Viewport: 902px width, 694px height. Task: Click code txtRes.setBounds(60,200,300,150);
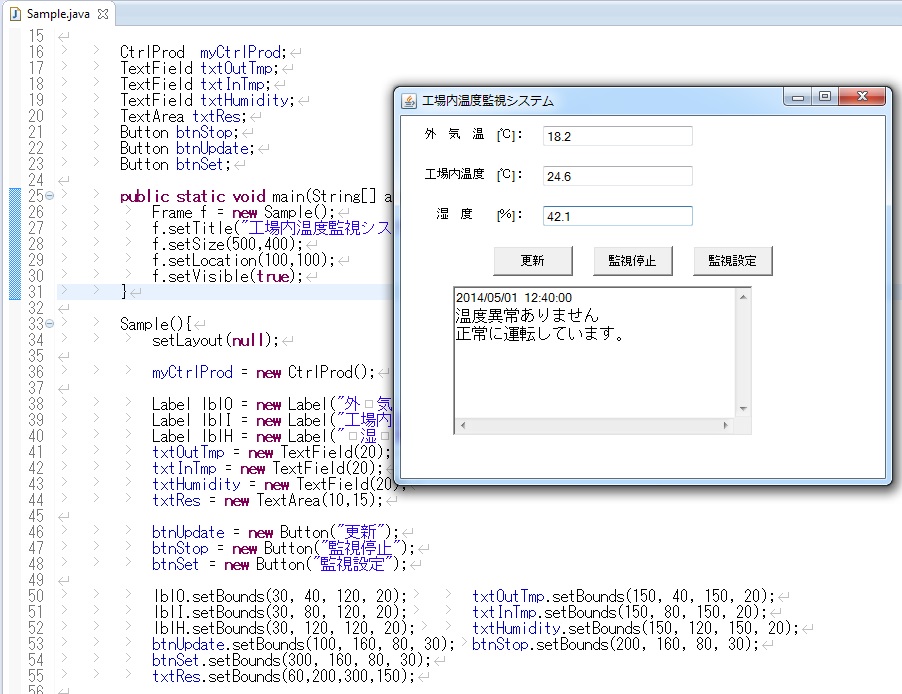tap(283, 676)
